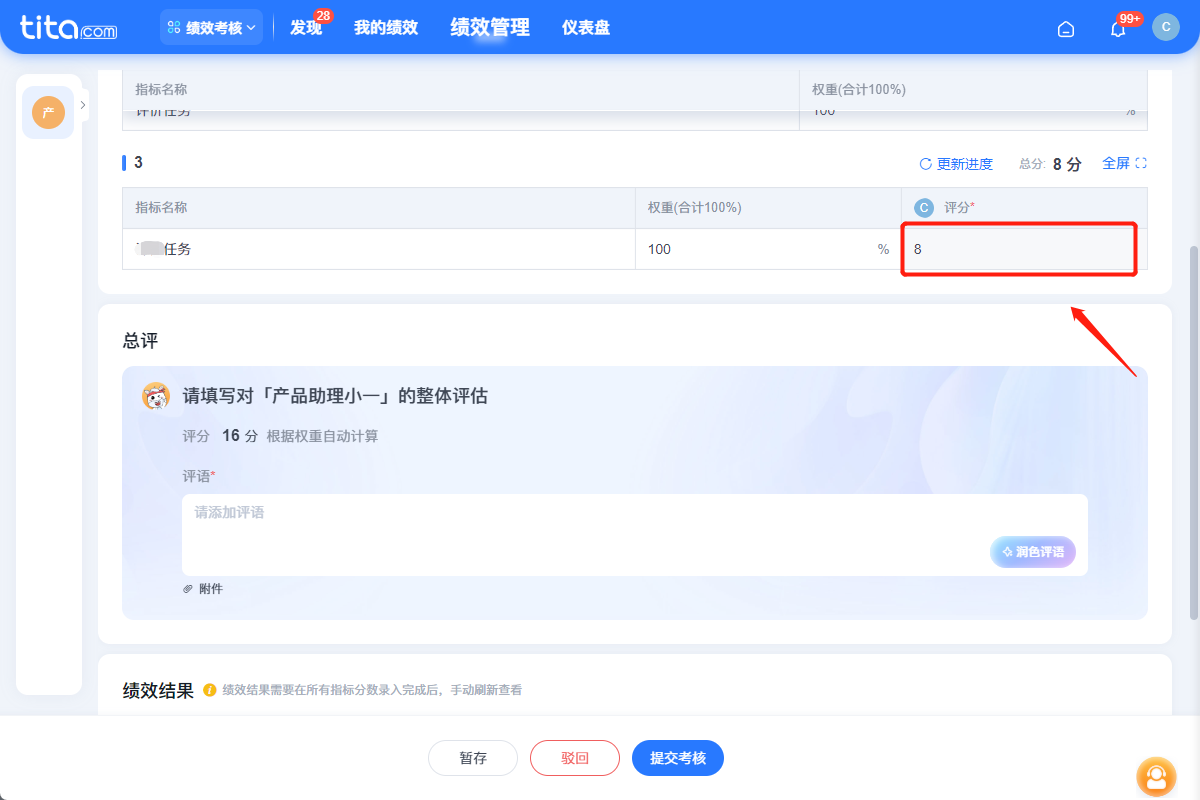1200x800 pixels.
Task: Click the 润色评语 AI polish button
Action: [1033, 551]
